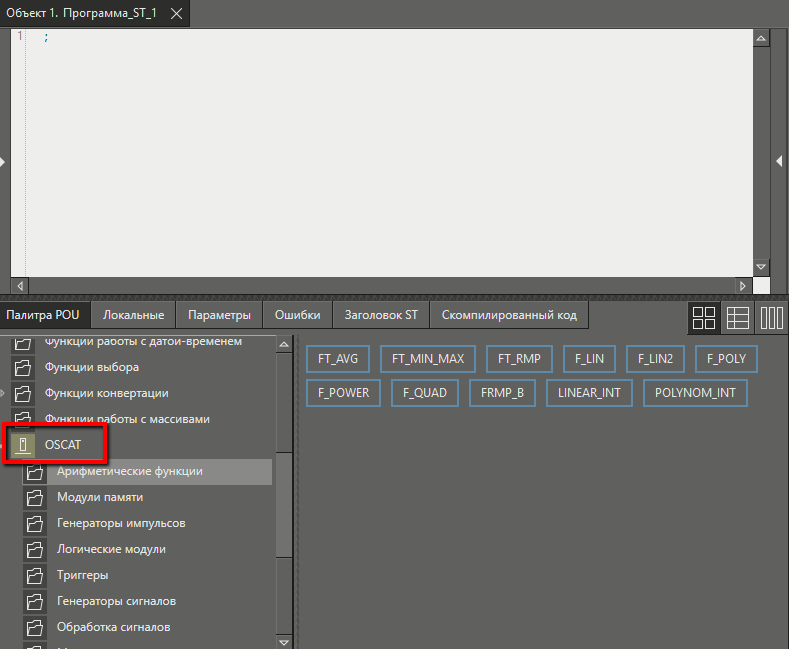789x649 pixels.
Task: Switch palette to column view
Action: (x=771, y=318)
